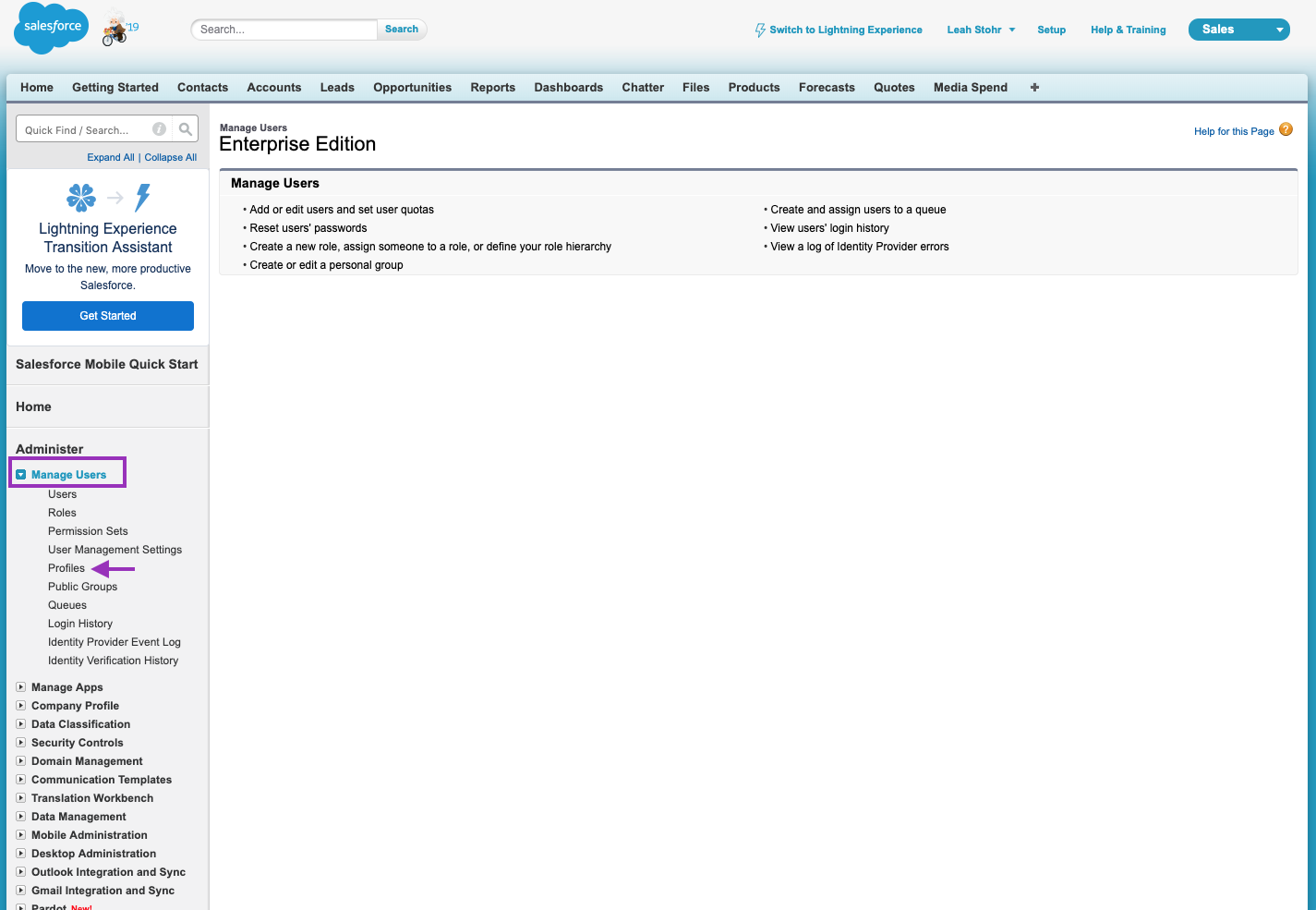Open the Leah Stohr user menu

pos(981,30)
